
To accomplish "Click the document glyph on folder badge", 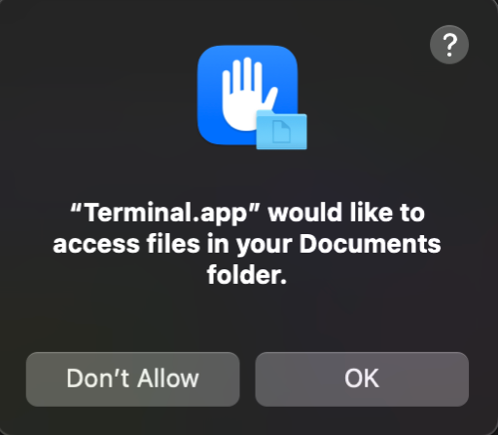I will [x=282, y=132].
